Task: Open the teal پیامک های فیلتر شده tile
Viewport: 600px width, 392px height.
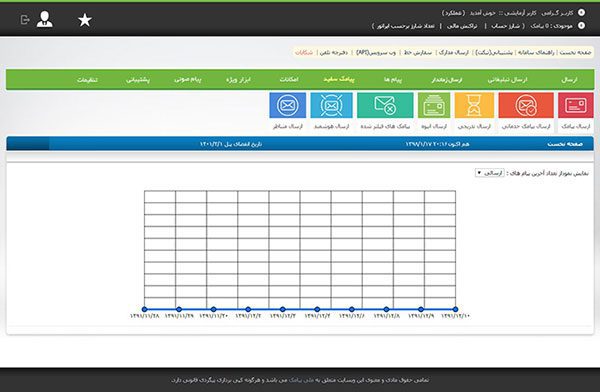Action: 385,105
